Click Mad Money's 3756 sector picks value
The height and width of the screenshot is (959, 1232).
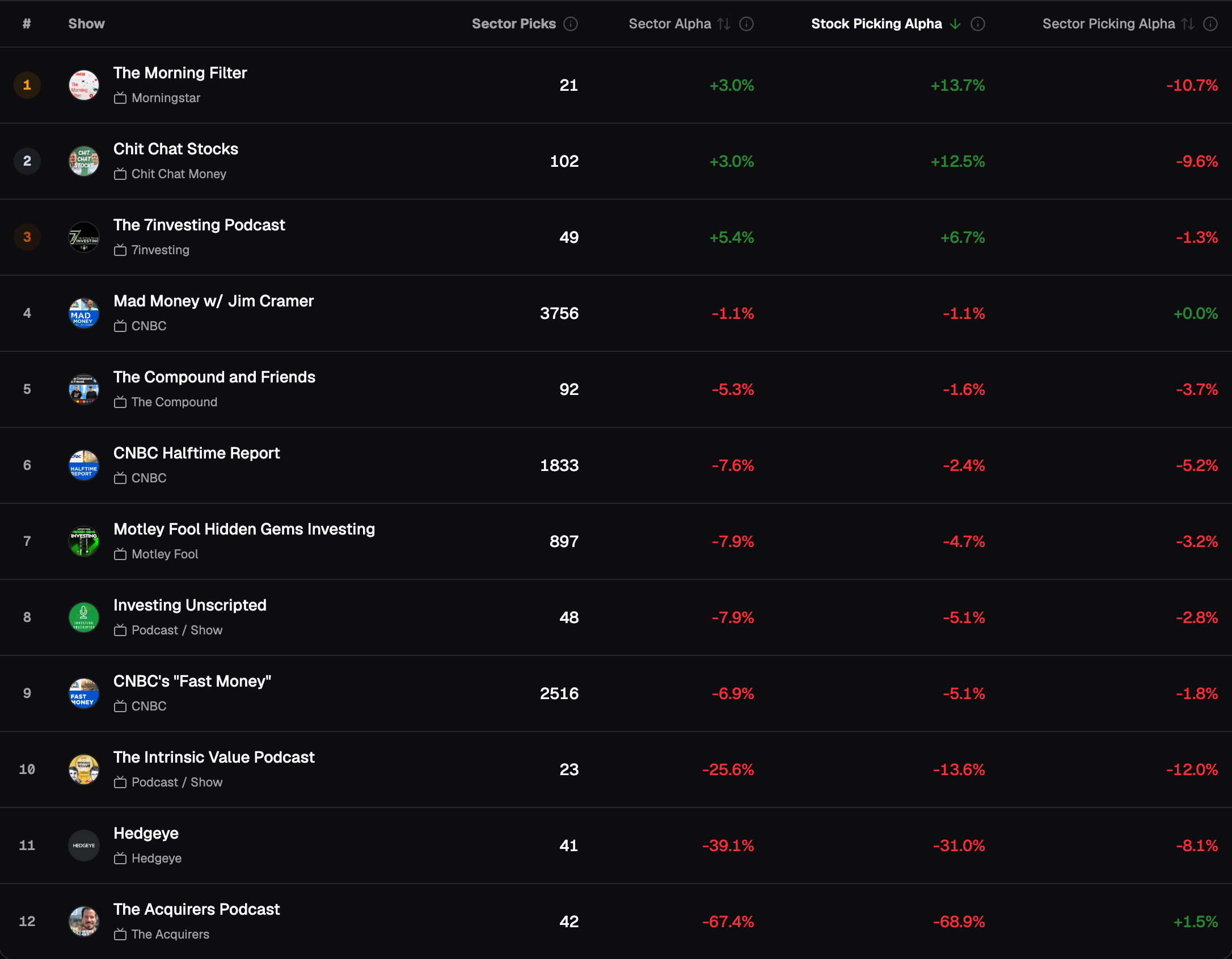[559, 313]
